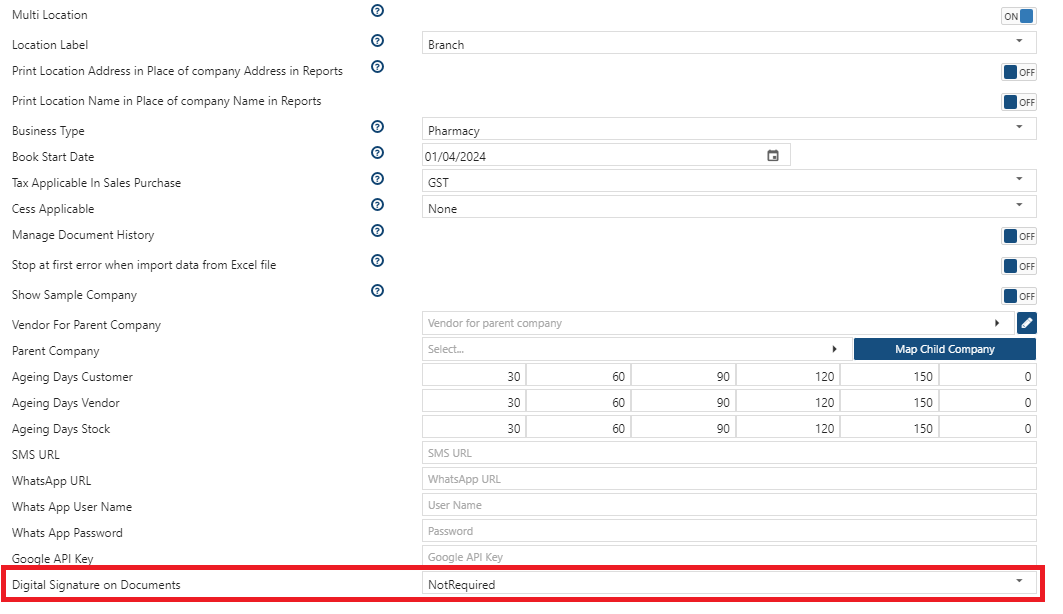Viewport: 1063px width, 614px height.
Task: Click help icon beside Multi Location
Action: click(x=378, y=11)
